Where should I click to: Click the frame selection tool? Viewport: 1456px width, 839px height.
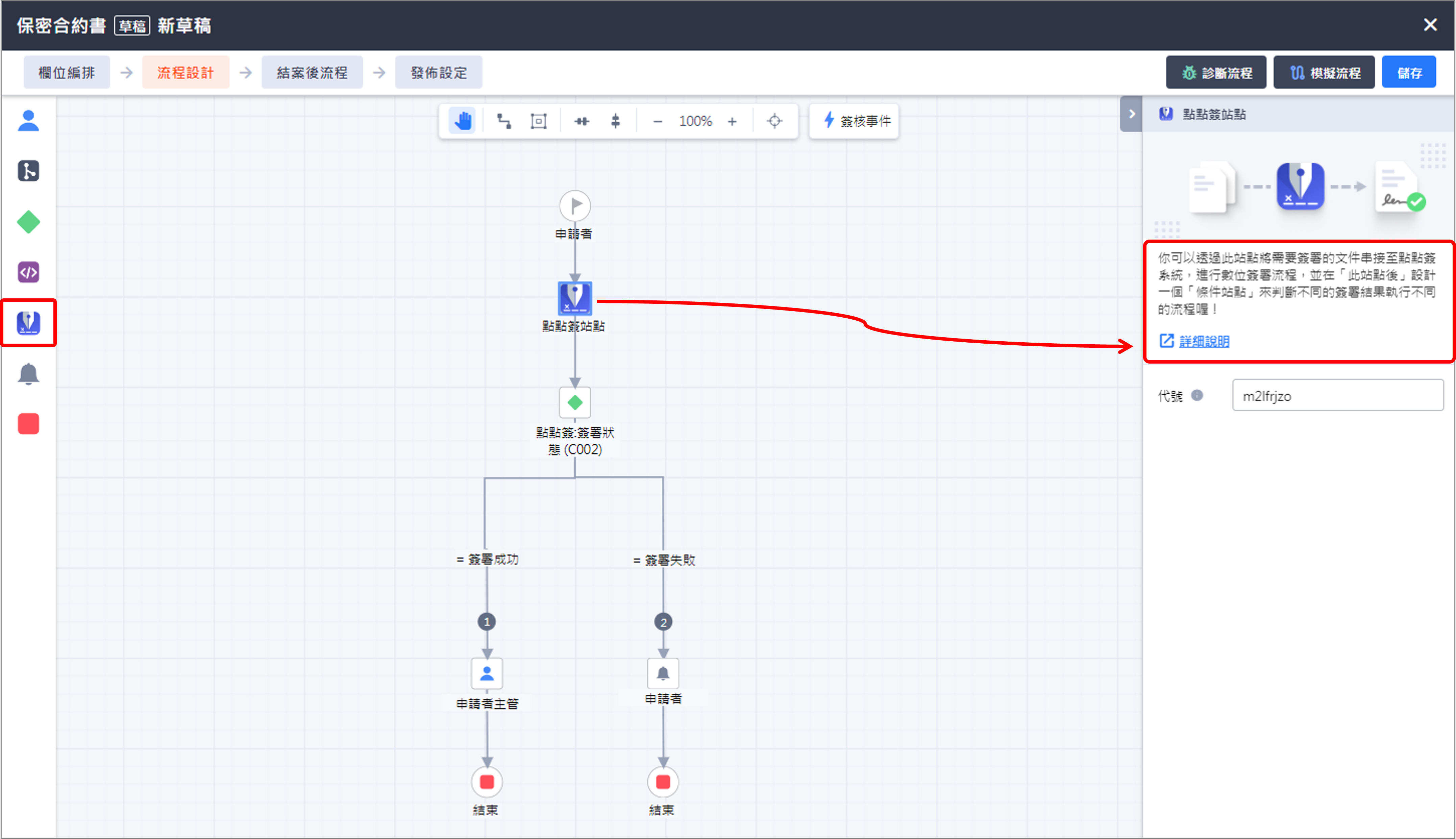point(538,121)
